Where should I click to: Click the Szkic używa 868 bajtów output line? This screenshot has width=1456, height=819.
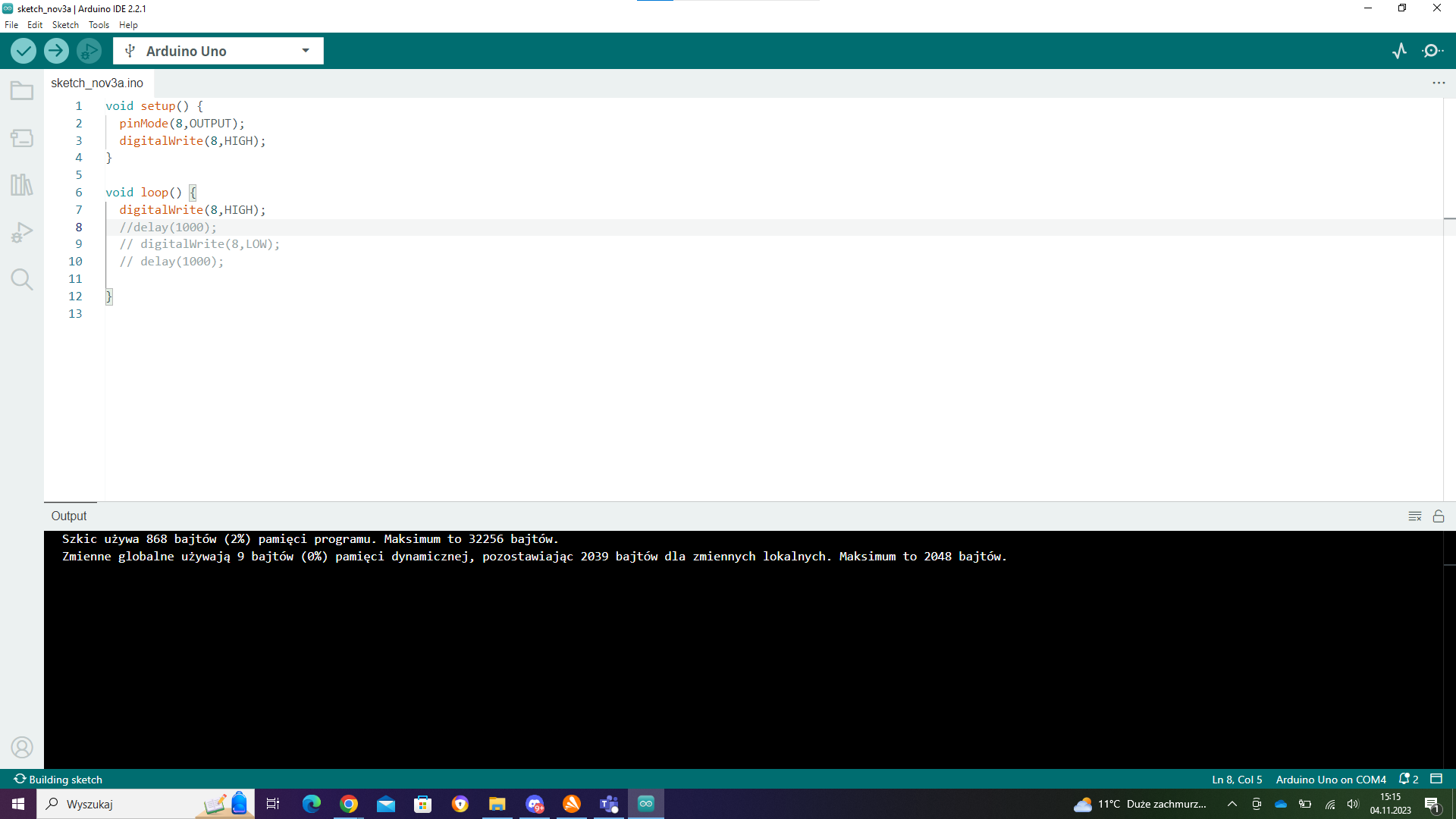(x=310, y=539)
